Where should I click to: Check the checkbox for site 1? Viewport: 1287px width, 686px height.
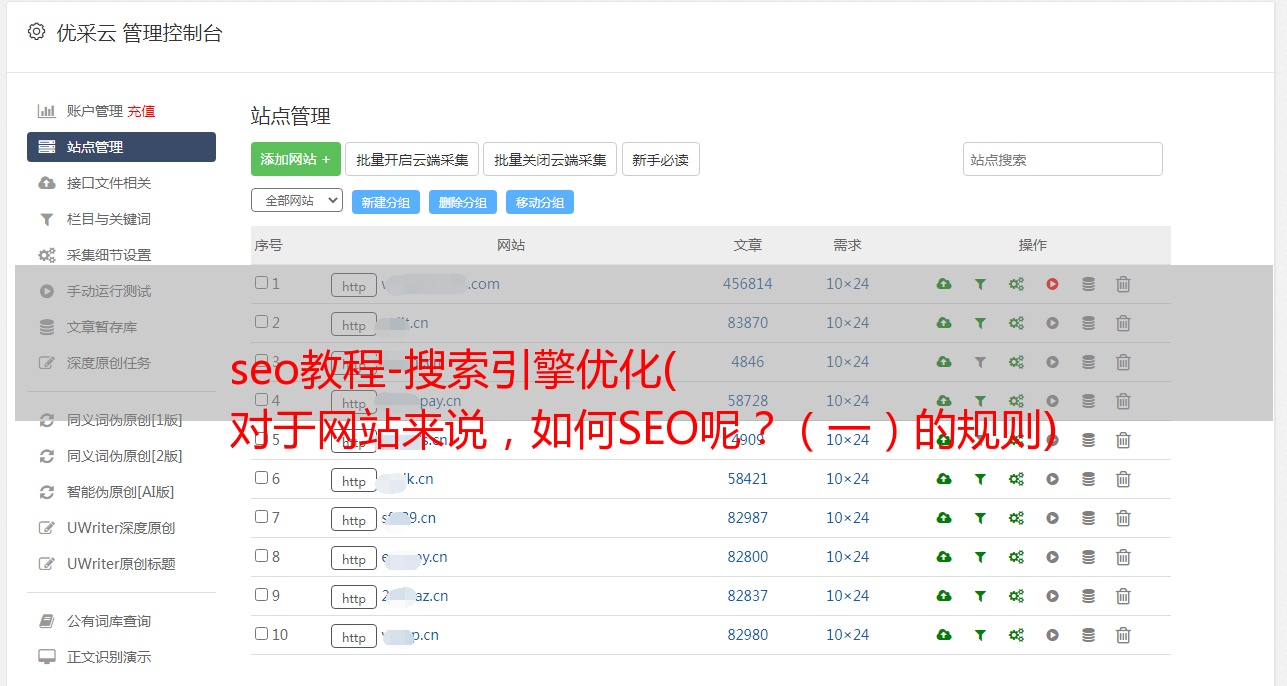click(x=261, y=283)
